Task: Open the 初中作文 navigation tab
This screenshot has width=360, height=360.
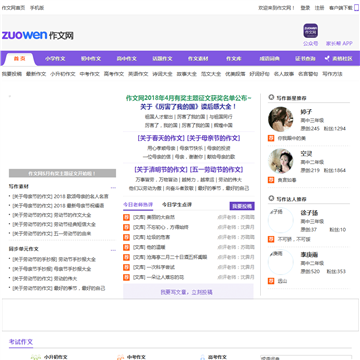Action: click(x=91, y=59)
